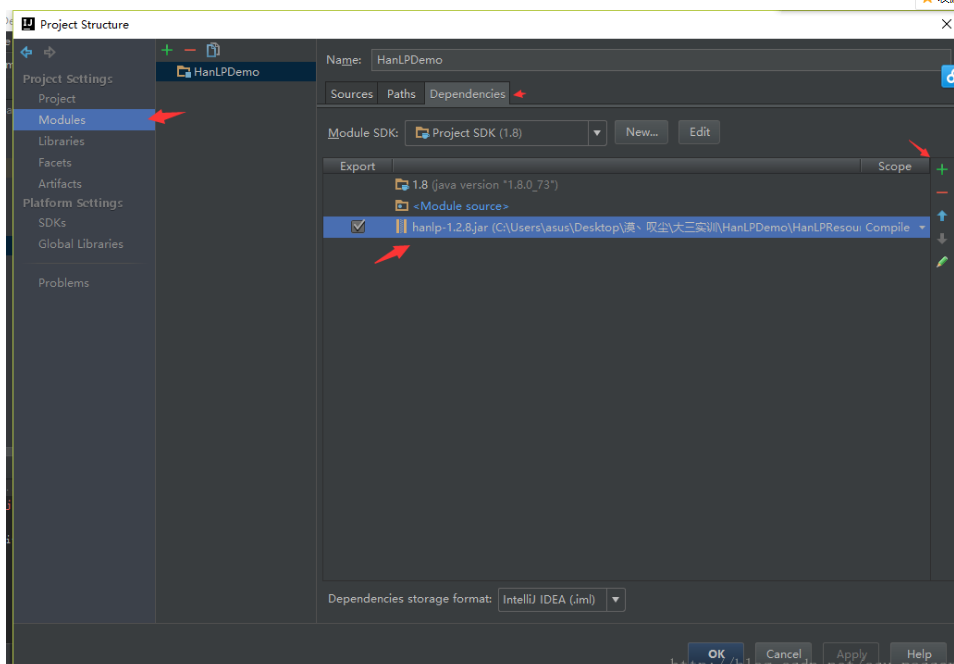The image size is (954, 664).
Task: Open Artifacts settings
Action: click(x=60, y=184)
